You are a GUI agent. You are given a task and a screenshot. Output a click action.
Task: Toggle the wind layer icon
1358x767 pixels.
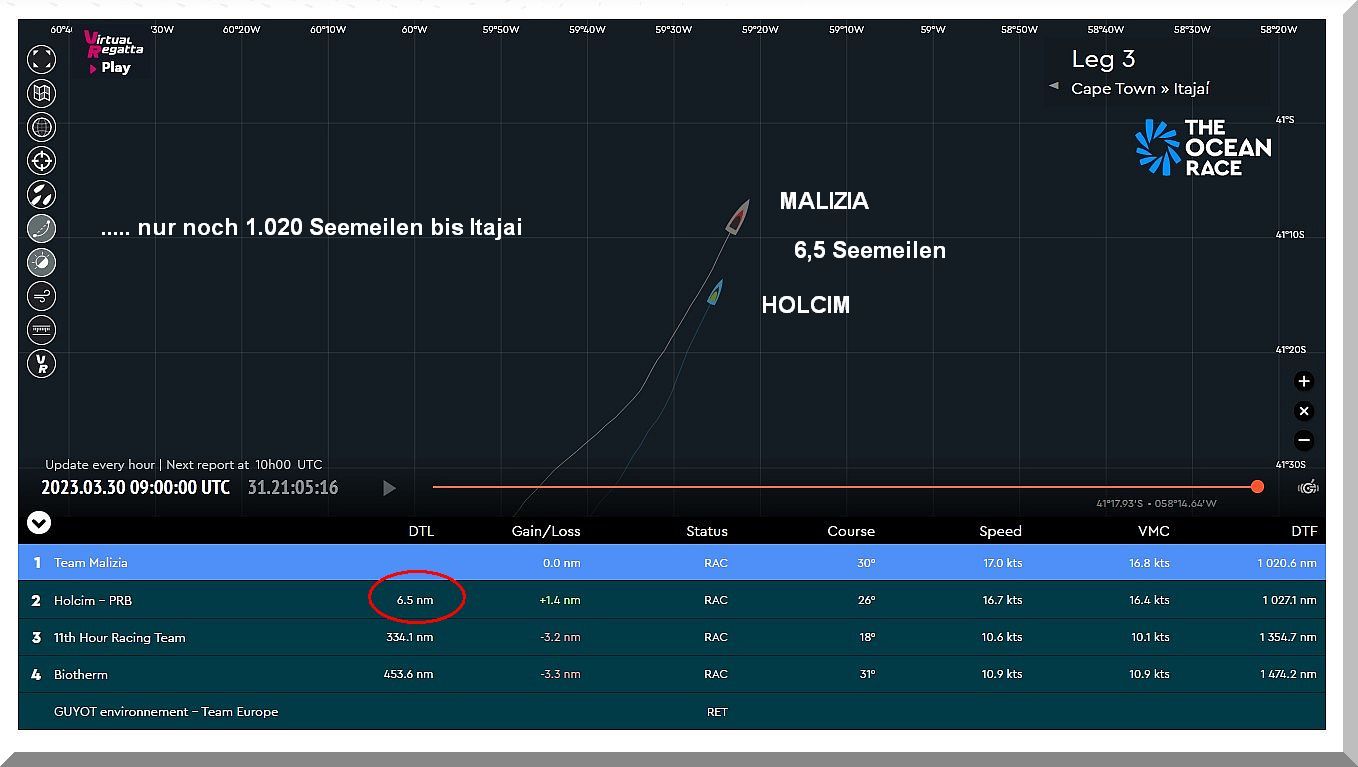coord(41,296)
